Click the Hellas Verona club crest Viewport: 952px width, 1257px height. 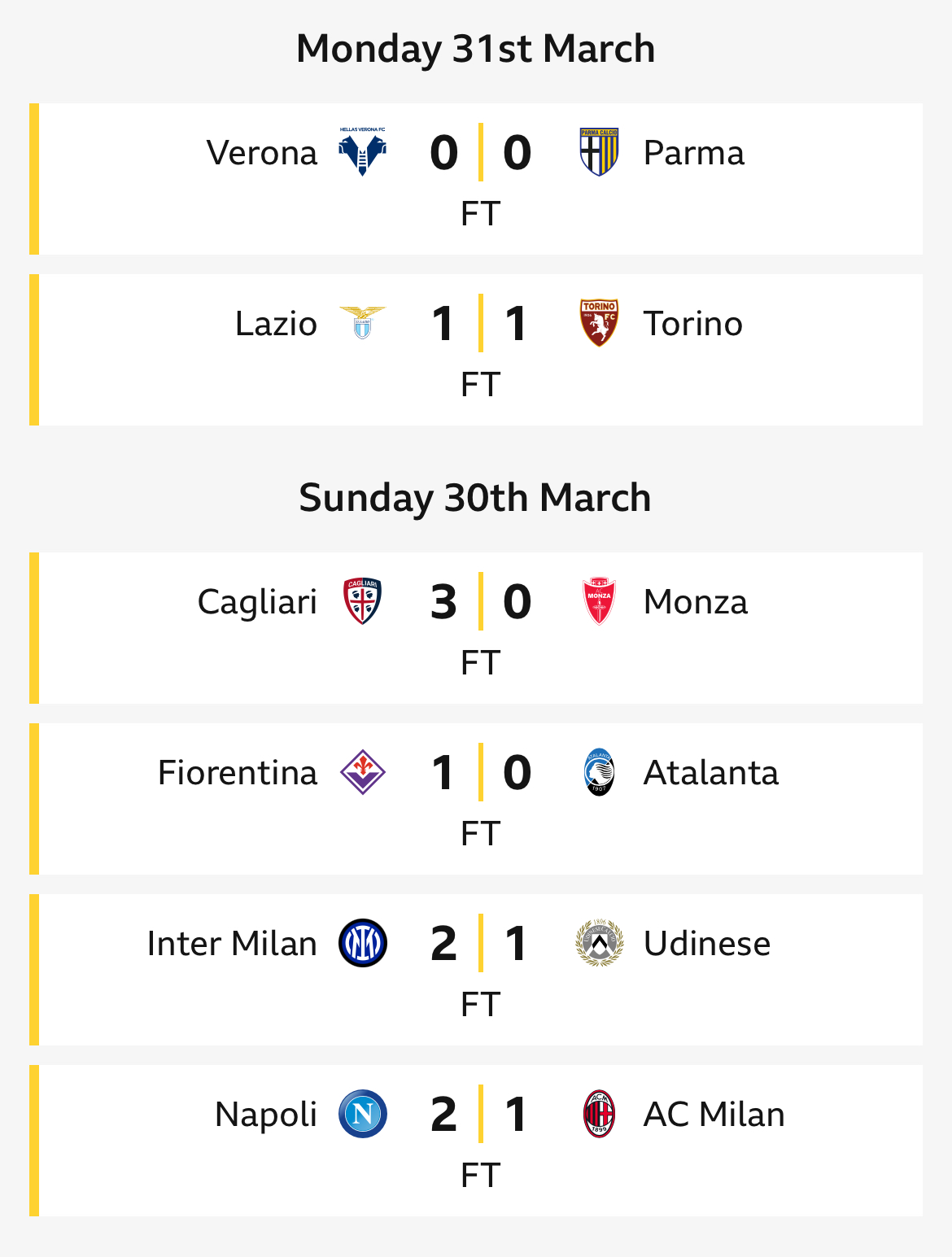click(362, 152)
